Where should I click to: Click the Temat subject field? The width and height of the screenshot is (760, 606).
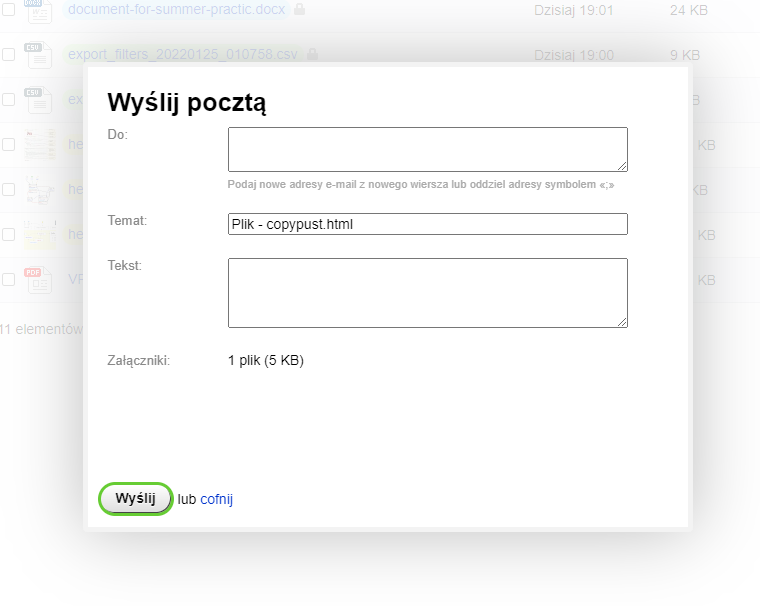point(428,224)
